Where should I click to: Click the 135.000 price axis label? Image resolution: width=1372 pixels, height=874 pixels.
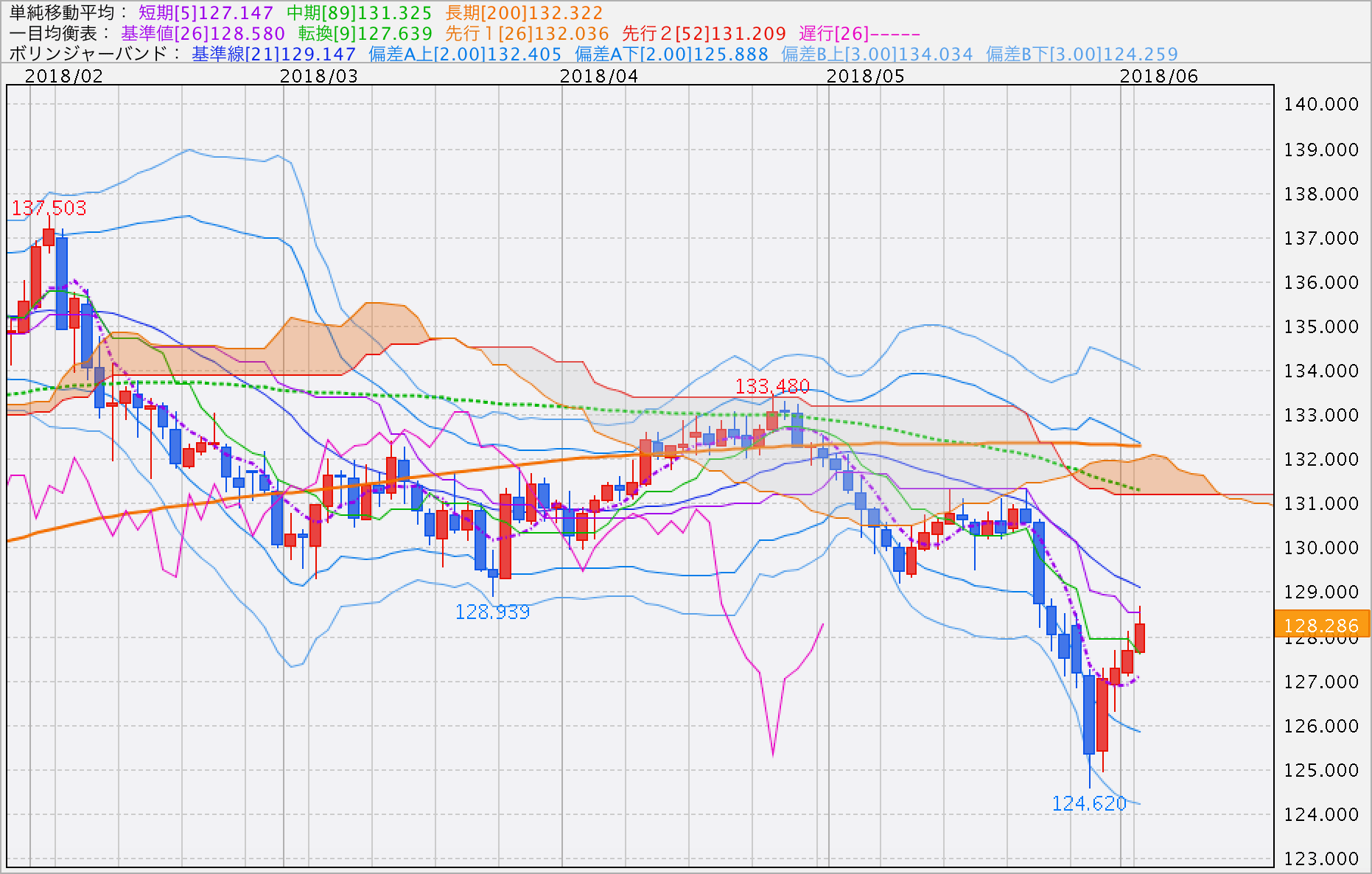pos(1321,326)
